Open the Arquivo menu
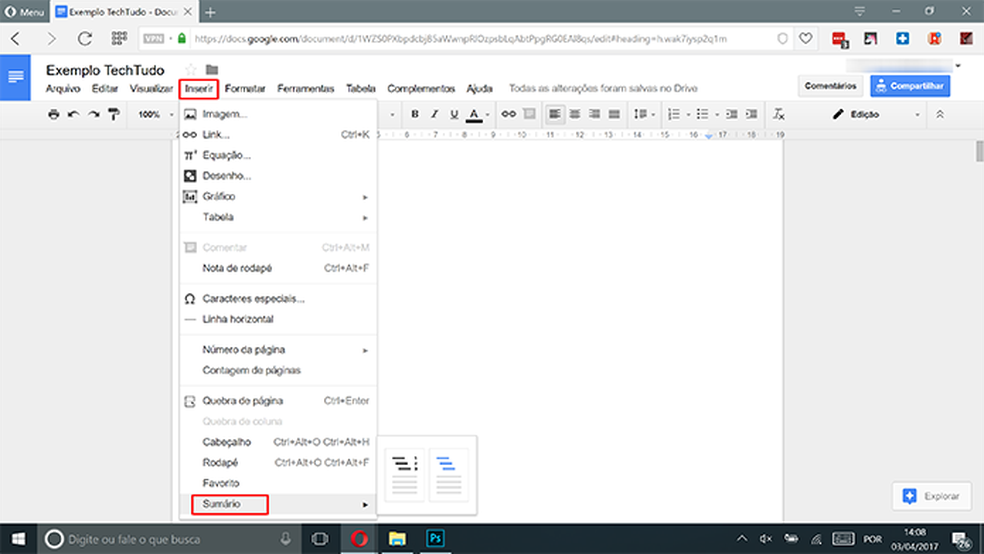984x554 pixels. 63,88
